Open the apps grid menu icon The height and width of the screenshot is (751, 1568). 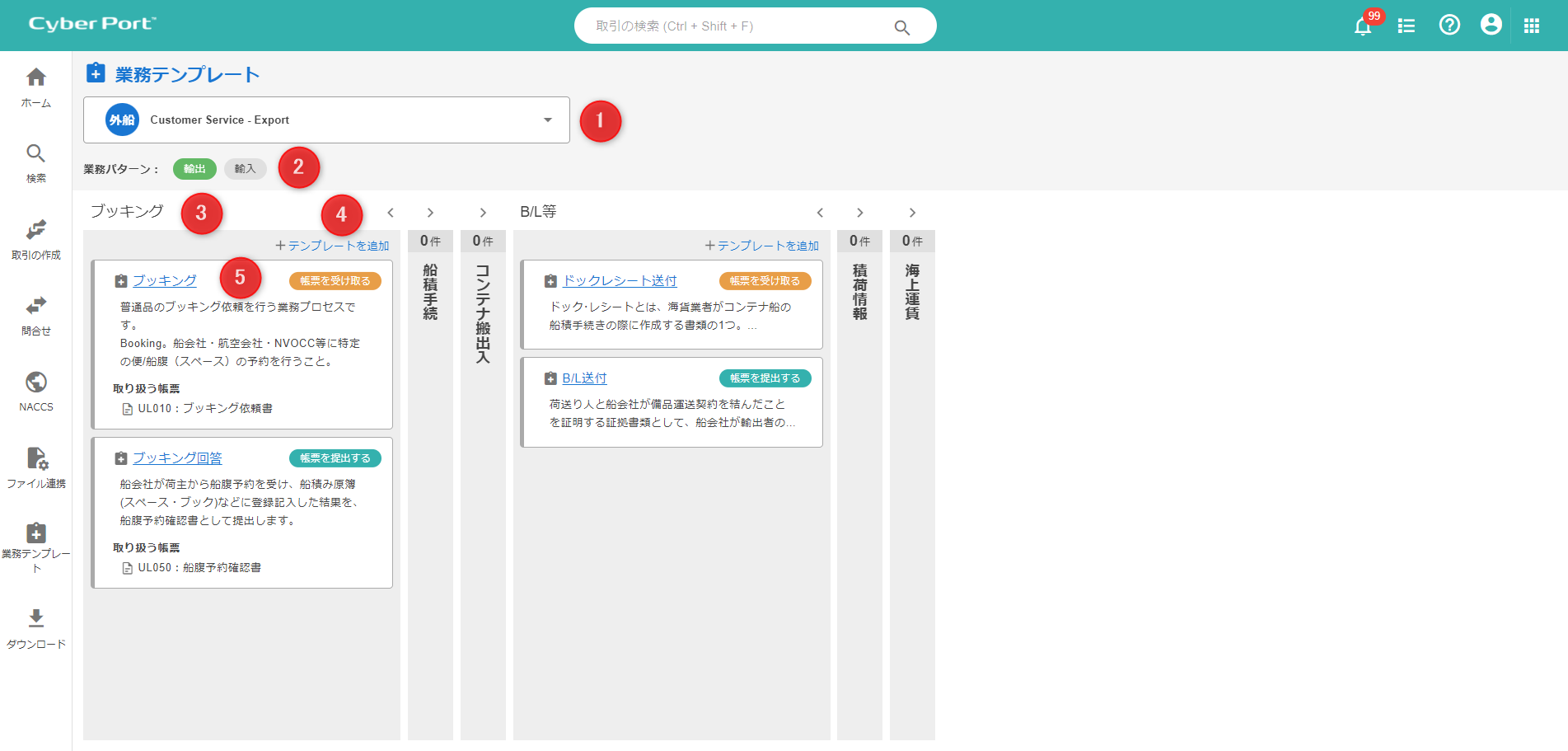coord(1532,26)
